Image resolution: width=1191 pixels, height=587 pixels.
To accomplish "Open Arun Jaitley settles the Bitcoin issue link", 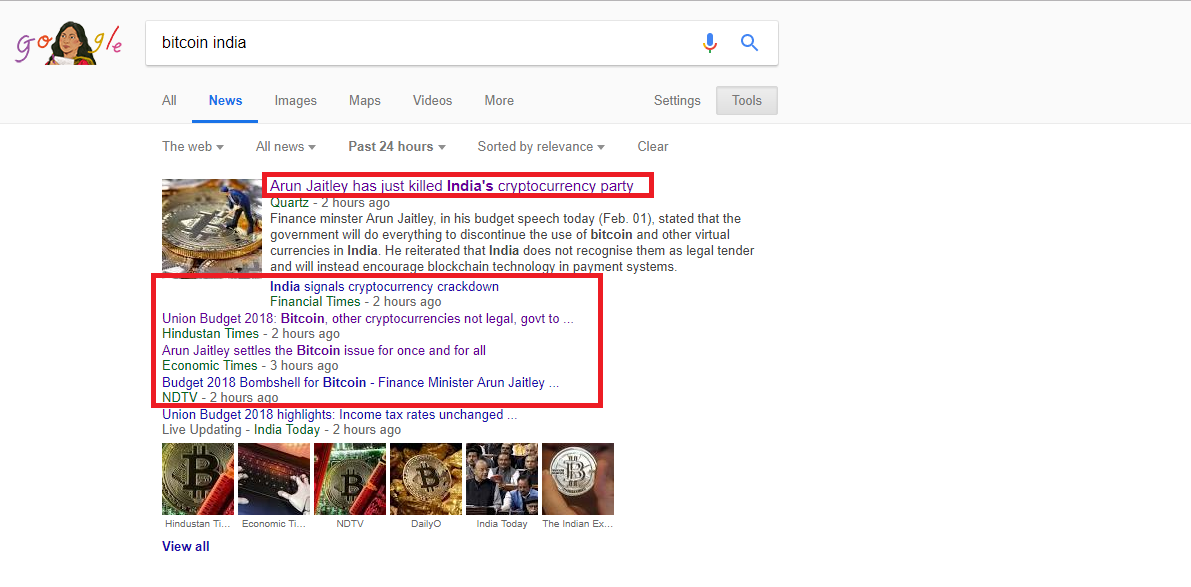I will click(x=324, y=351).
